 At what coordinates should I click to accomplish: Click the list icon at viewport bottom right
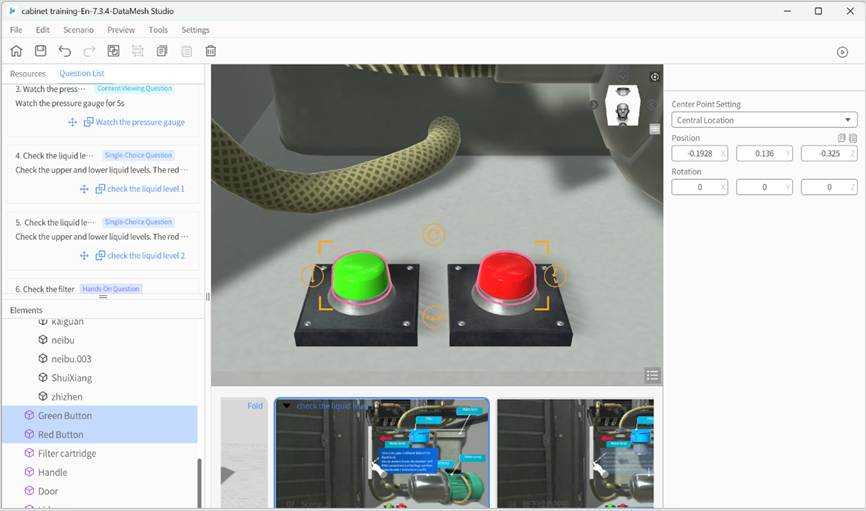[652, 375]
